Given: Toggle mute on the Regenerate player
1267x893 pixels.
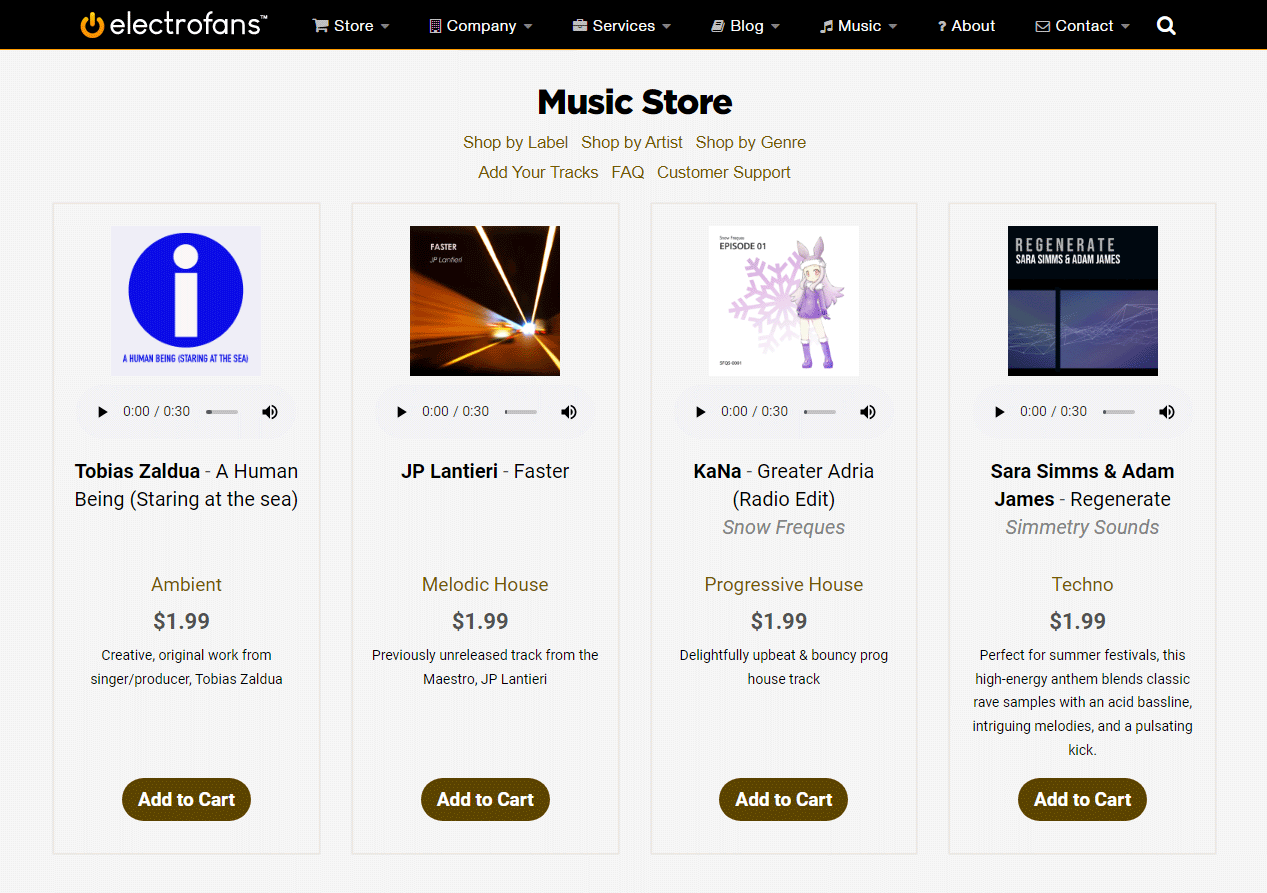Looking at the screenshot, I should pos(1166,412).
